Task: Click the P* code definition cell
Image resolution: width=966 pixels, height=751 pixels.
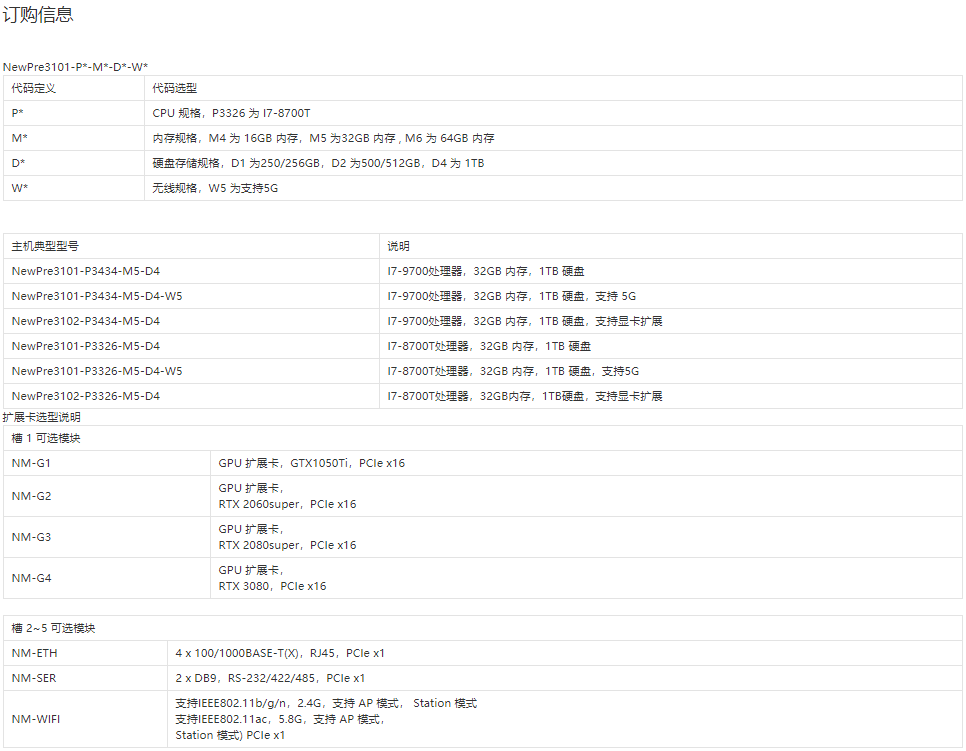Action: [x=18, y=113]
